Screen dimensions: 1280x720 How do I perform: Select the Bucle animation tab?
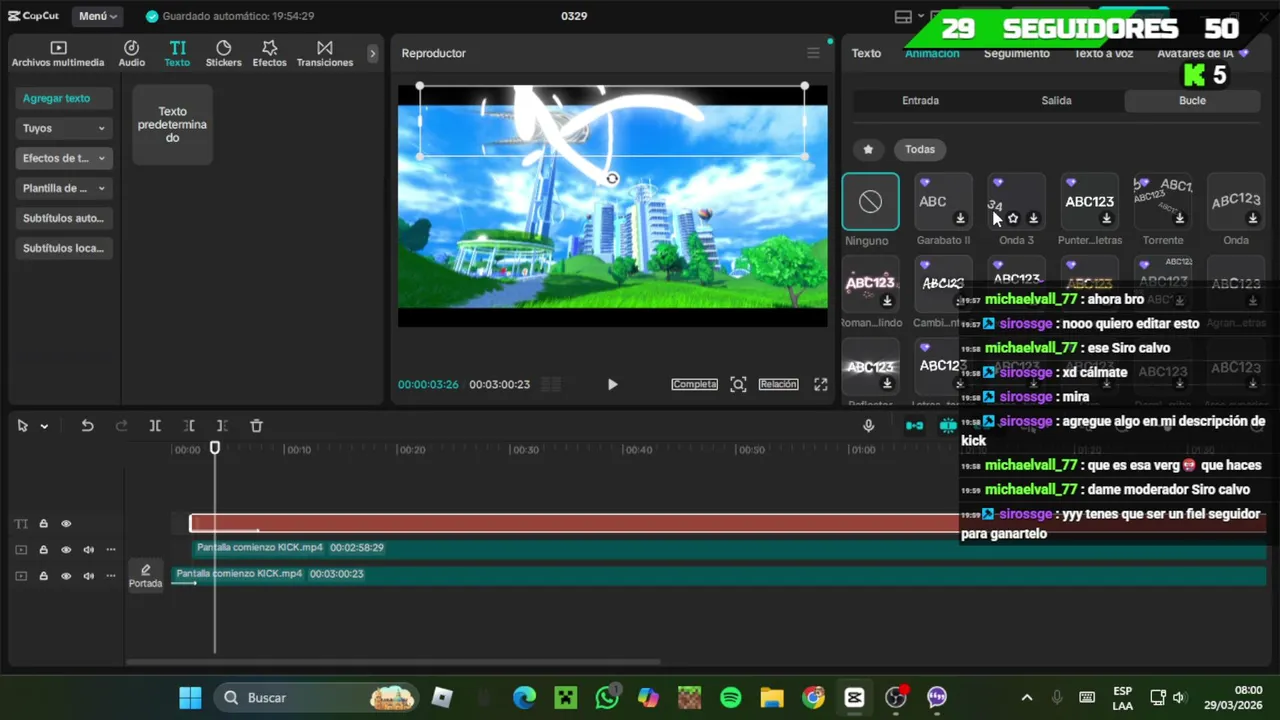pyautogui.click(x=1192, y=100)
